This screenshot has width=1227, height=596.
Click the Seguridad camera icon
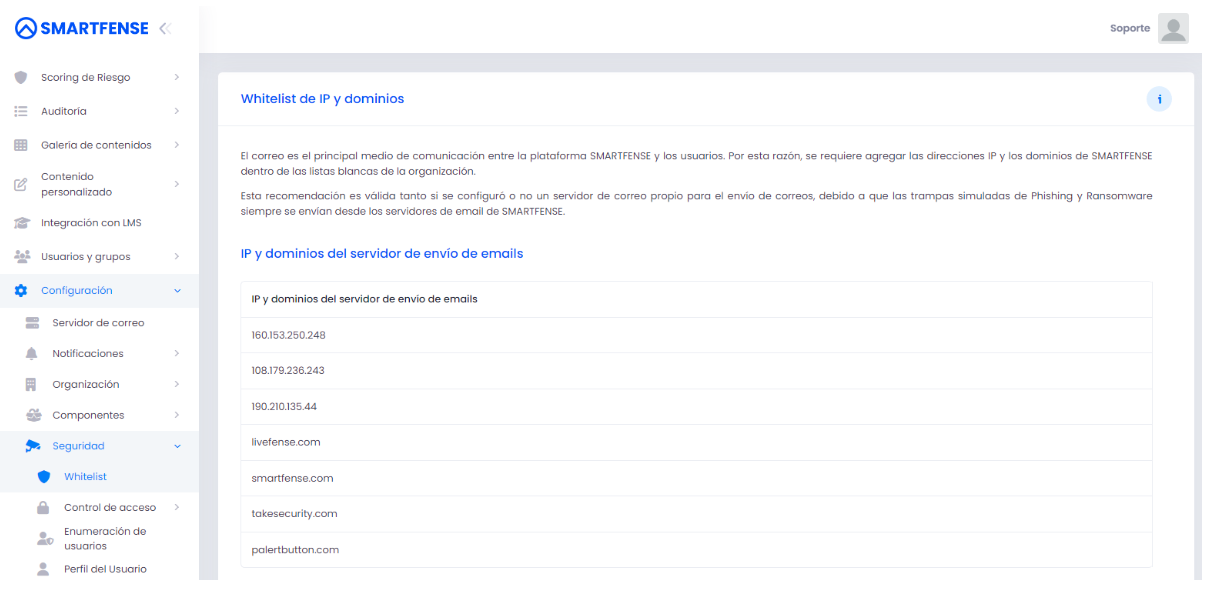pyautogui.click(x=33, y=446)
